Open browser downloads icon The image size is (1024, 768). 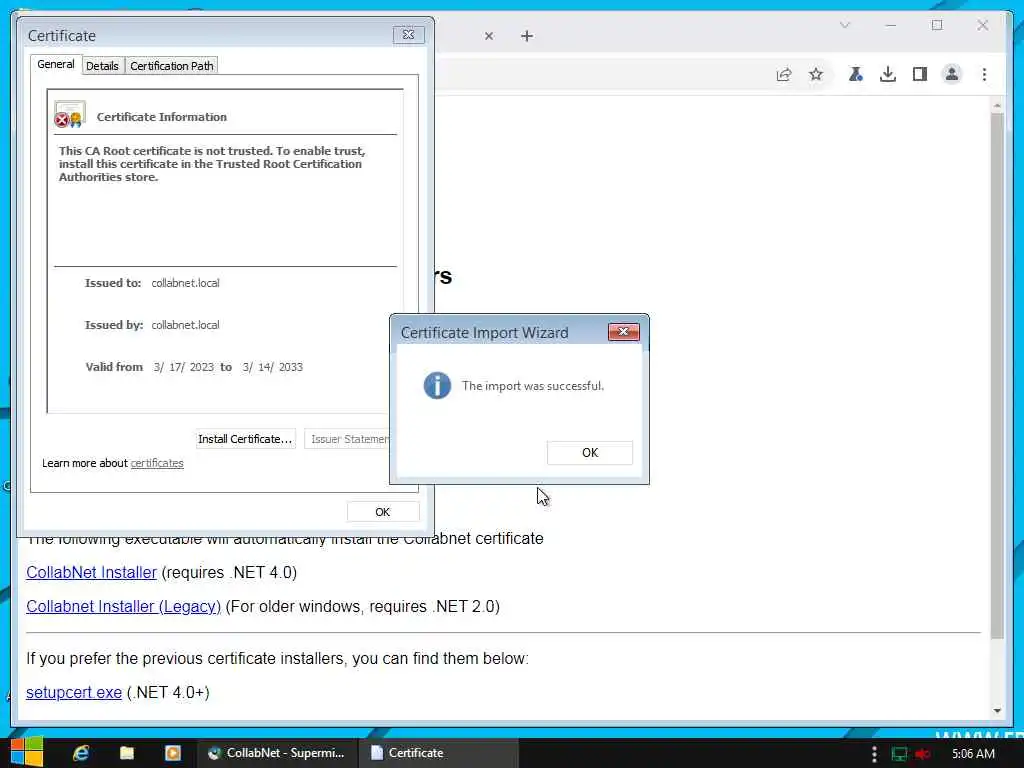click(888, 74)
